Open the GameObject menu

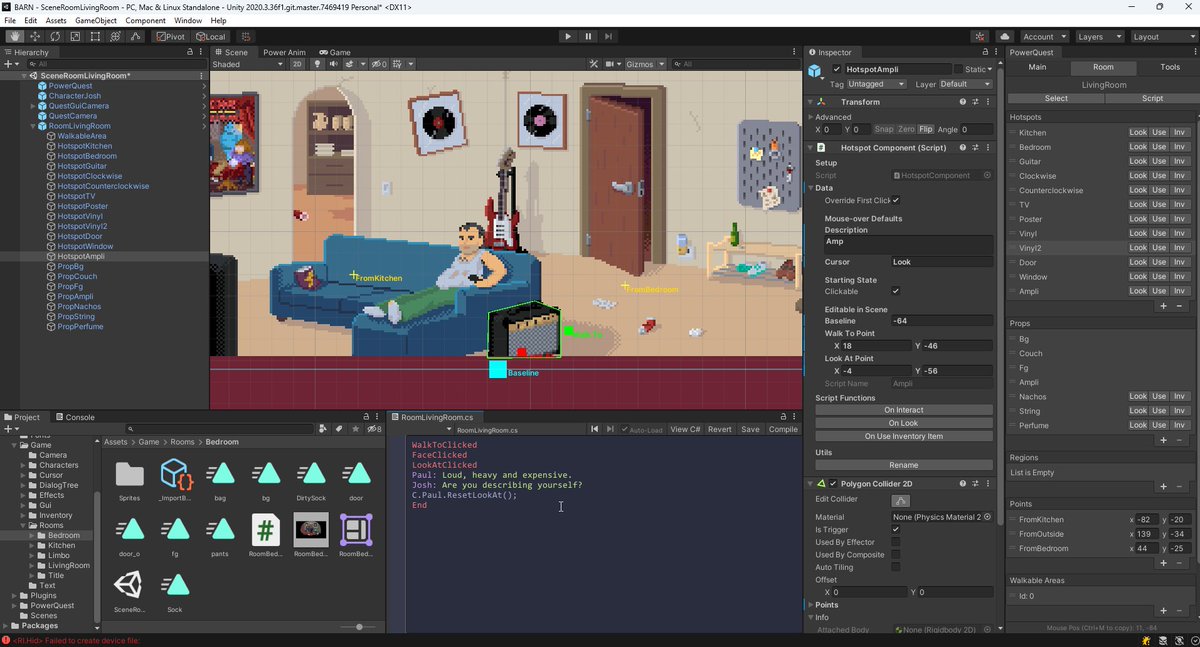[95, 20]
